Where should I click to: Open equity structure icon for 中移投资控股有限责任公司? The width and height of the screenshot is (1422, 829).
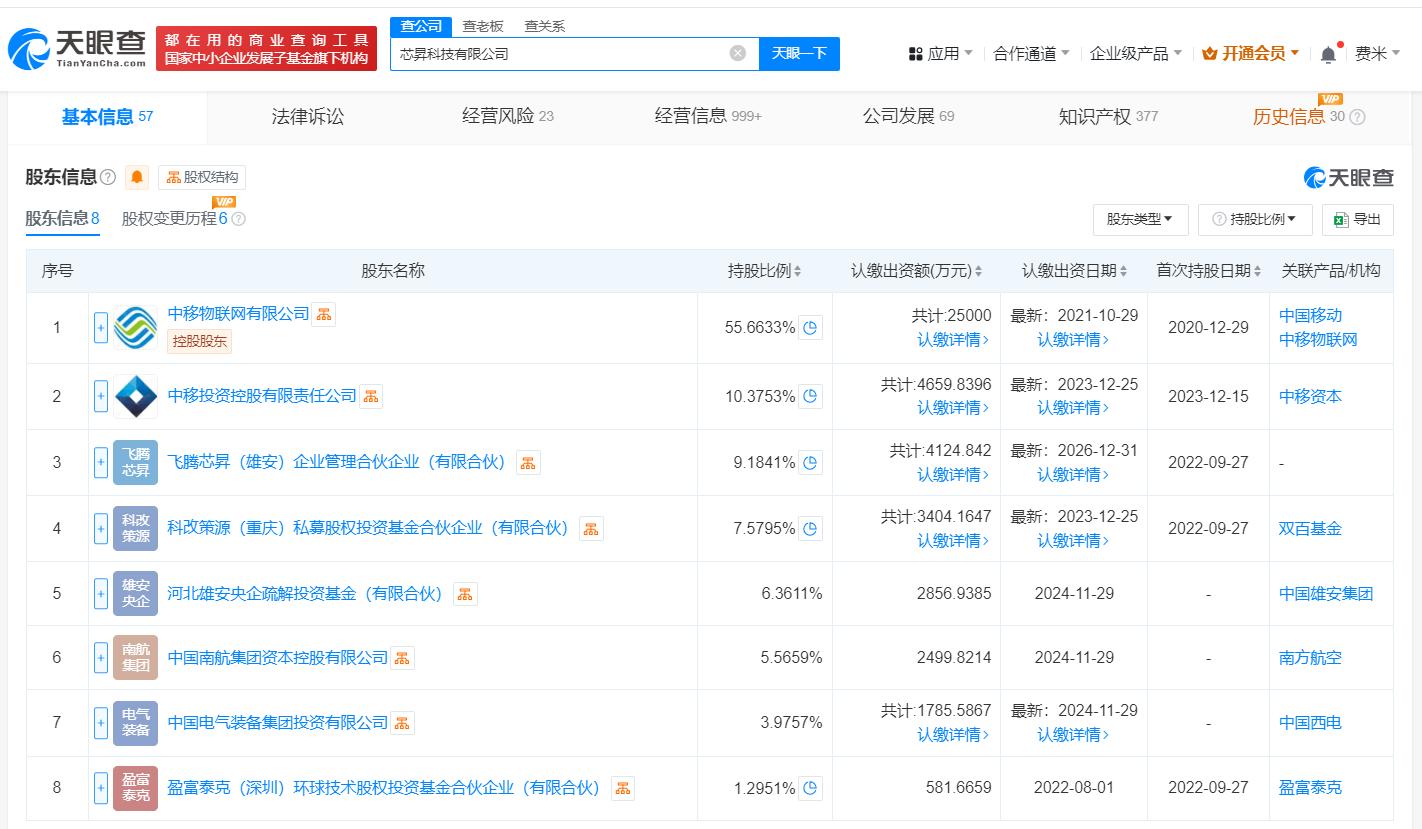pyautogui.click(x=371, y=396)
